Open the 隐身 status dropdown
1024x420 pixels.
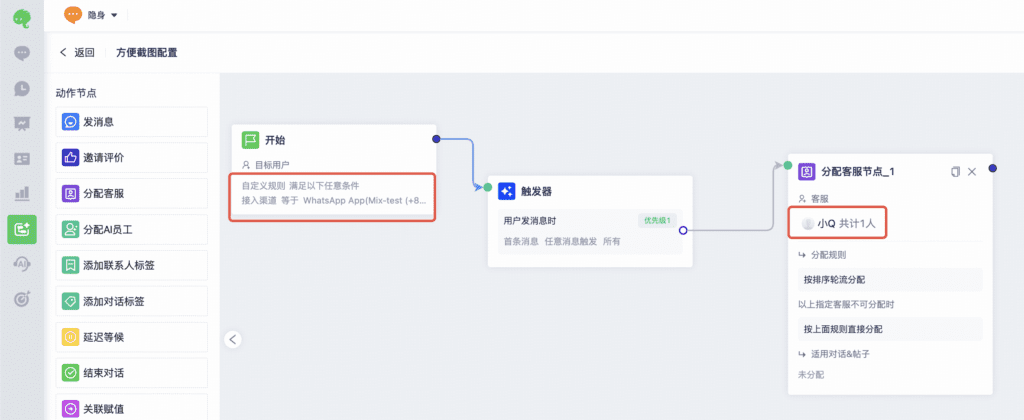tap(93, 15)
